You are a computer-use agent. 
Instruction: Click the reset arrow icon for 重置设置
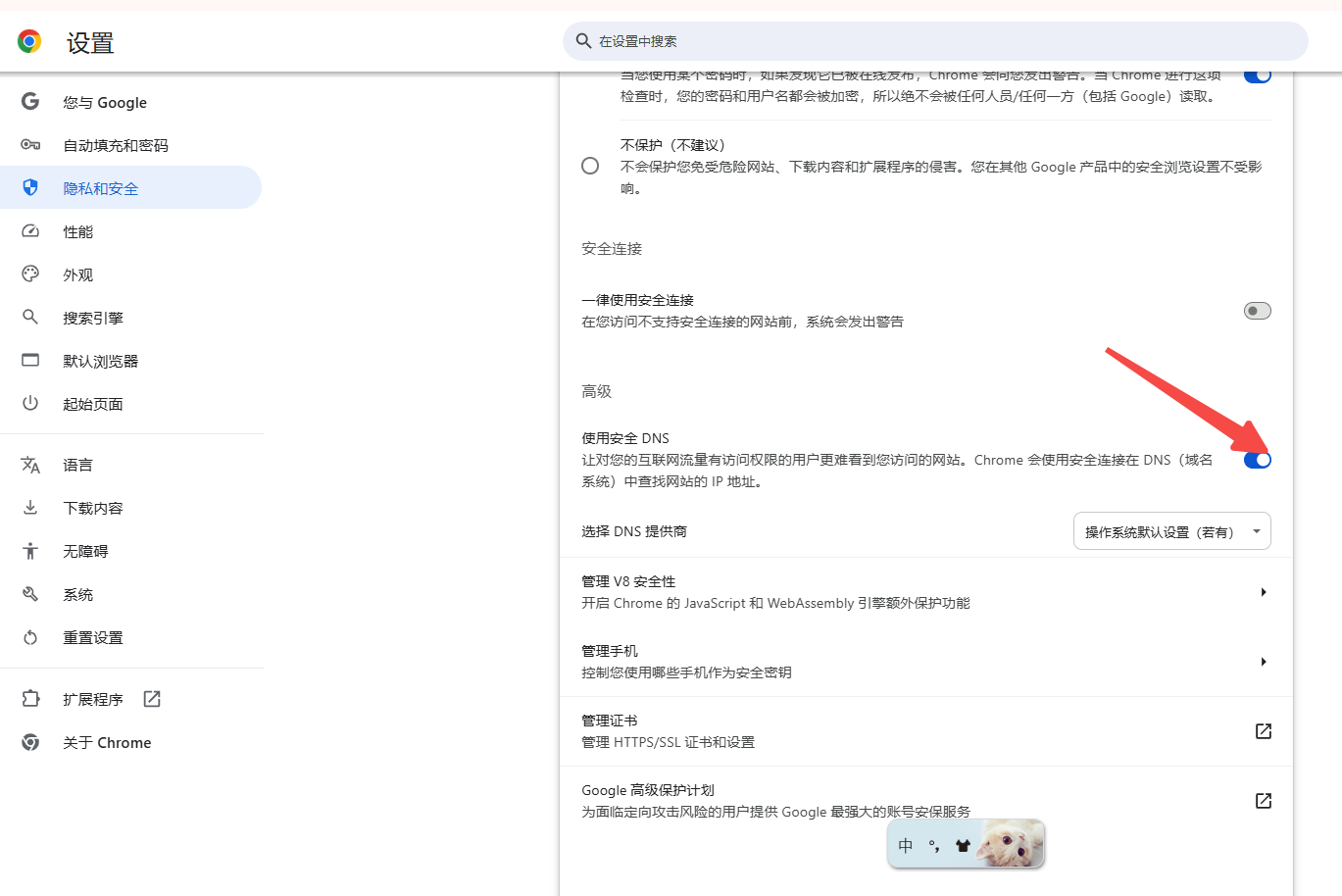point(30,637)
